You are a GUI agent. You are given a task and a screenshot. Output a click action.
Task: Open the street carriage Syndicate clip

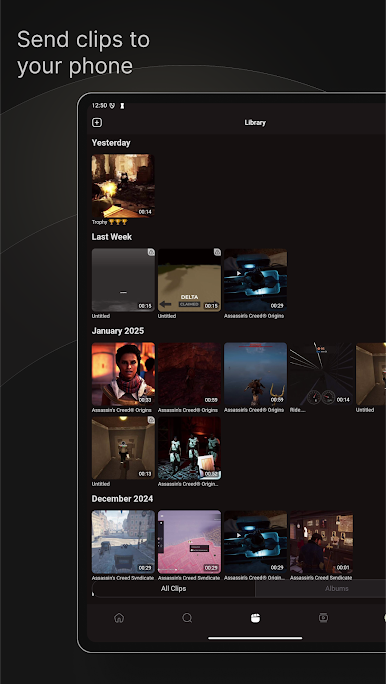tap(123, 542)
